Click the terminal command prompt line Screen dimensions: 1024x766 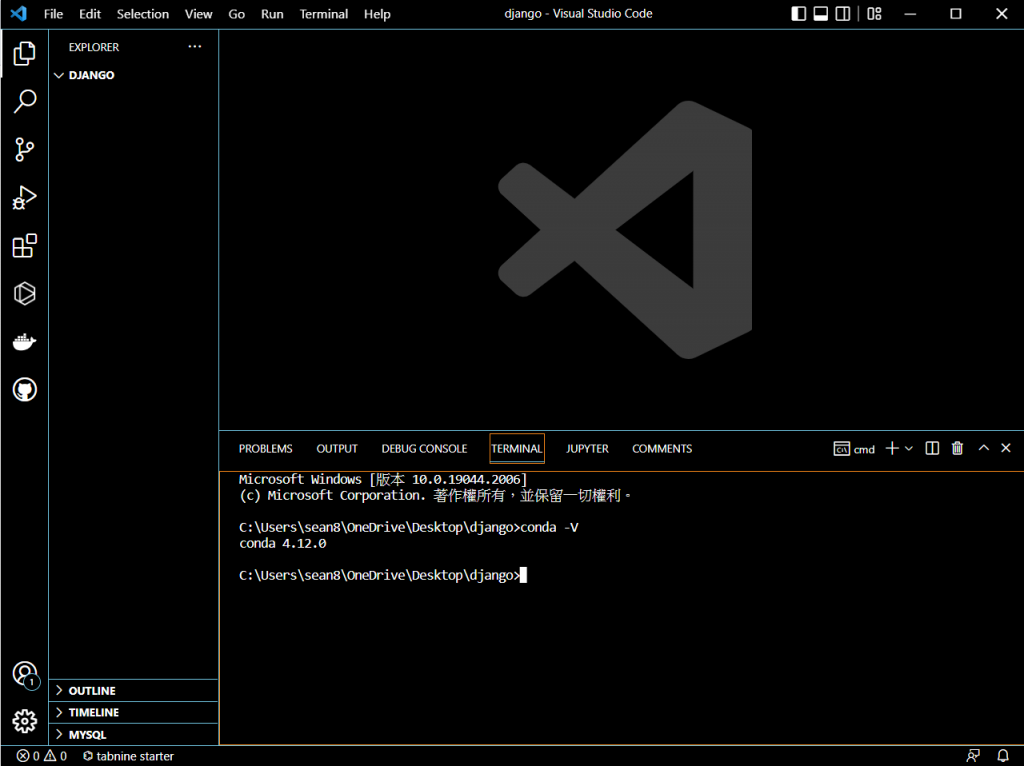[x=383, y=575]
